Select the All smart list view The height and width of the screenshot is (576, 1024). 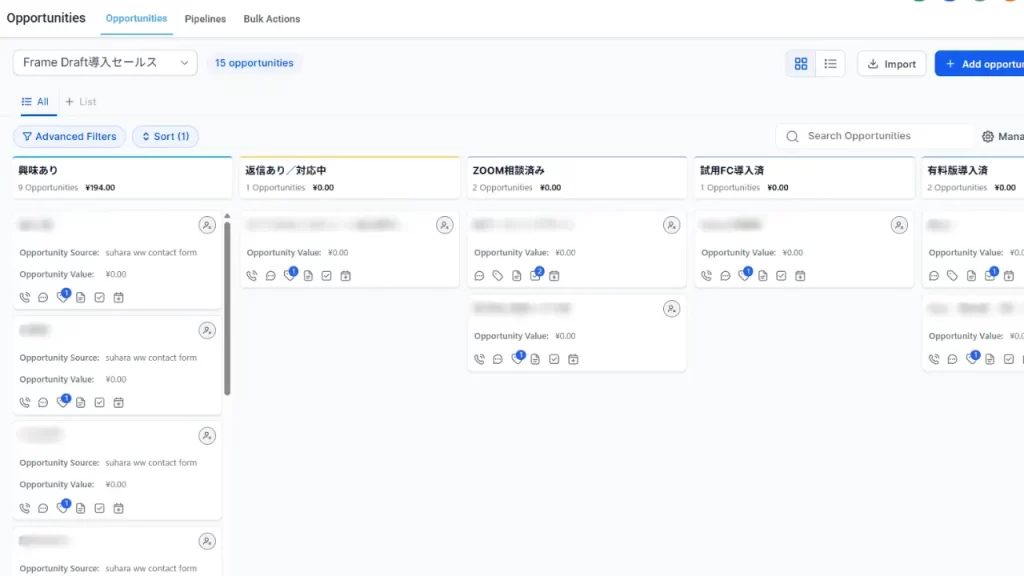(x=35, y=102)
